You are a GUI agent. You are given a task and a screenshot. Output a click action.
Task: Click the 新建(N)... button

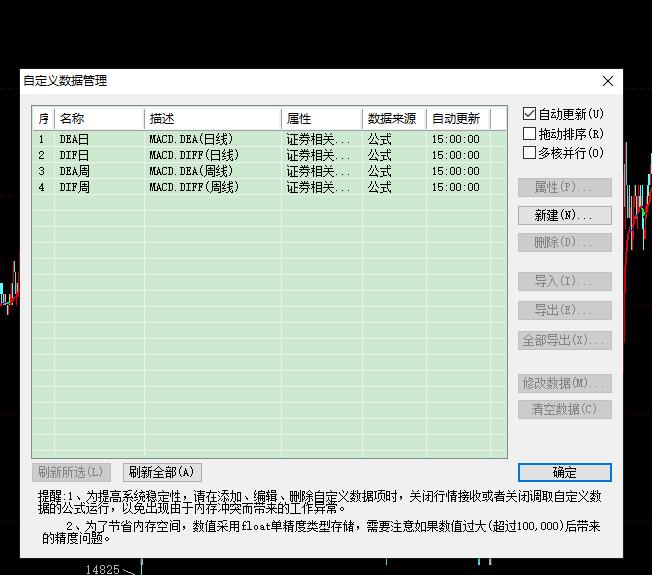click(564, 215)
